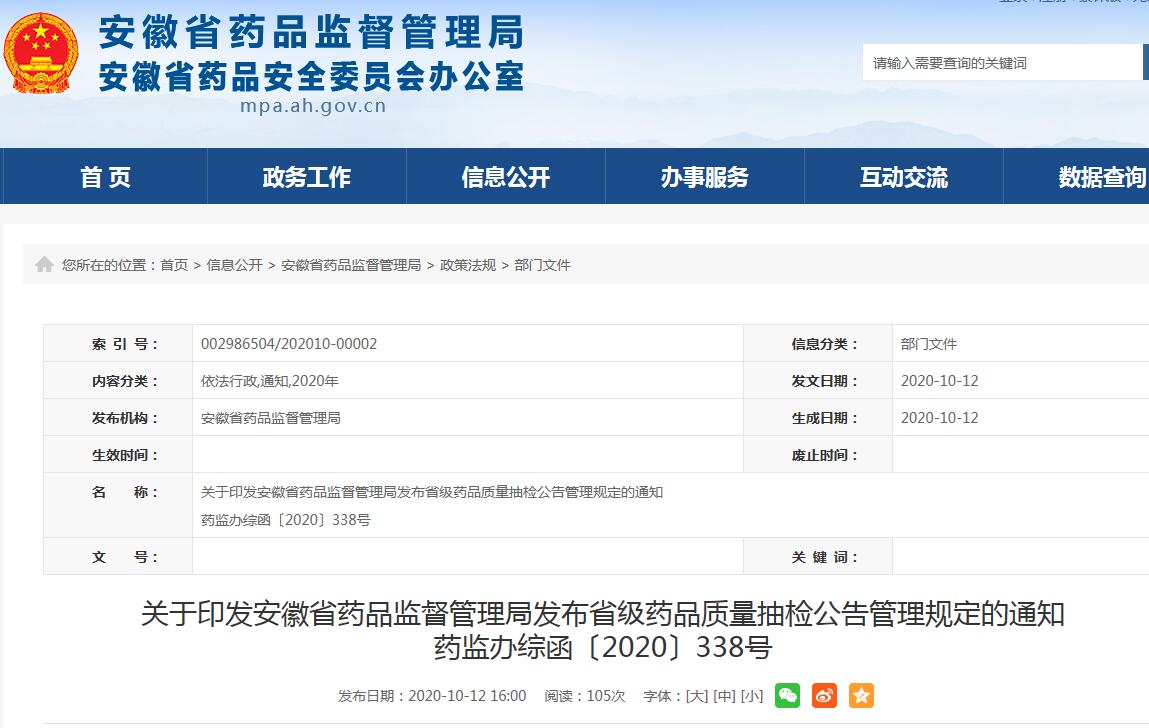Share article to Weibo icon
Screen dimensions: 1149x728
point(825,695)
